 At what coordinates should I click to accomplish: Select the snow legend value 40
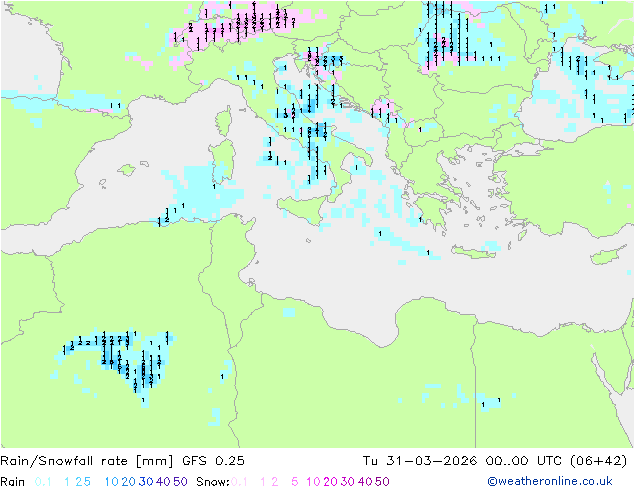365,482
